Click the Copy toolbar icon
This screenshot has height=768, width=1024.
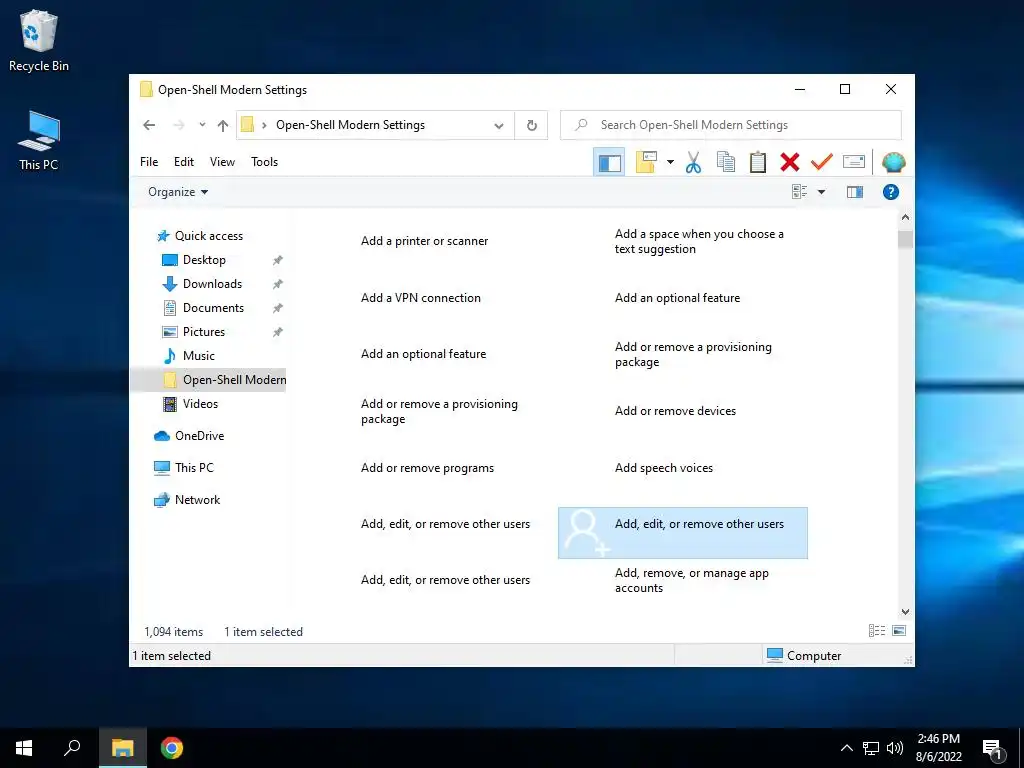click(726, 162)
